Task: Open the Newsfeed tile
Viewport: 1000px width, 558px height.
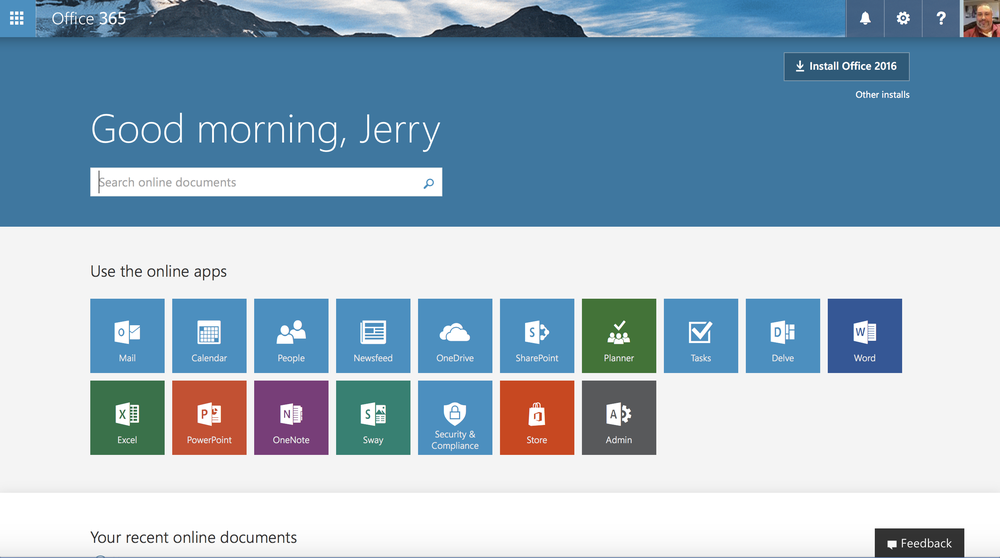Action: 373,336
